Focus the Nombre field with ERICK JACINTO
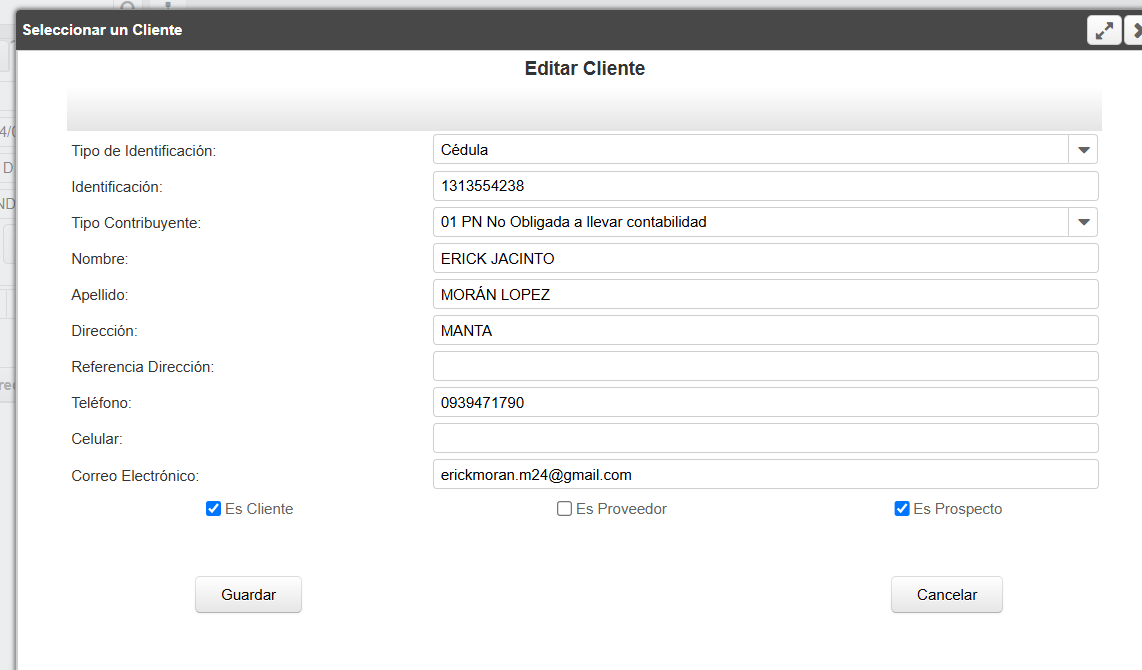The width and height of the screenshot is (1142, 670). coord(765,258)
